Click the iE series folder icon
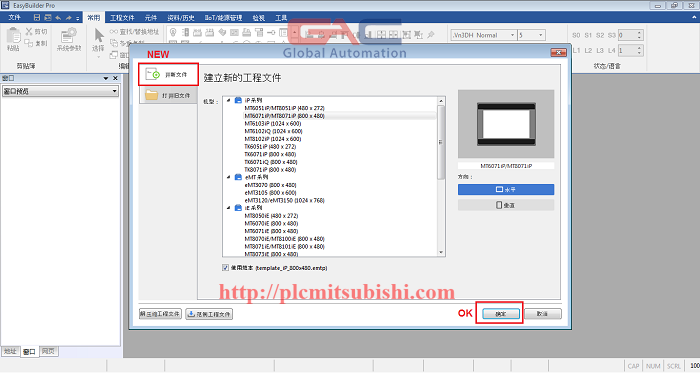This screenshot has width=700, height=373. click(238, 208)
